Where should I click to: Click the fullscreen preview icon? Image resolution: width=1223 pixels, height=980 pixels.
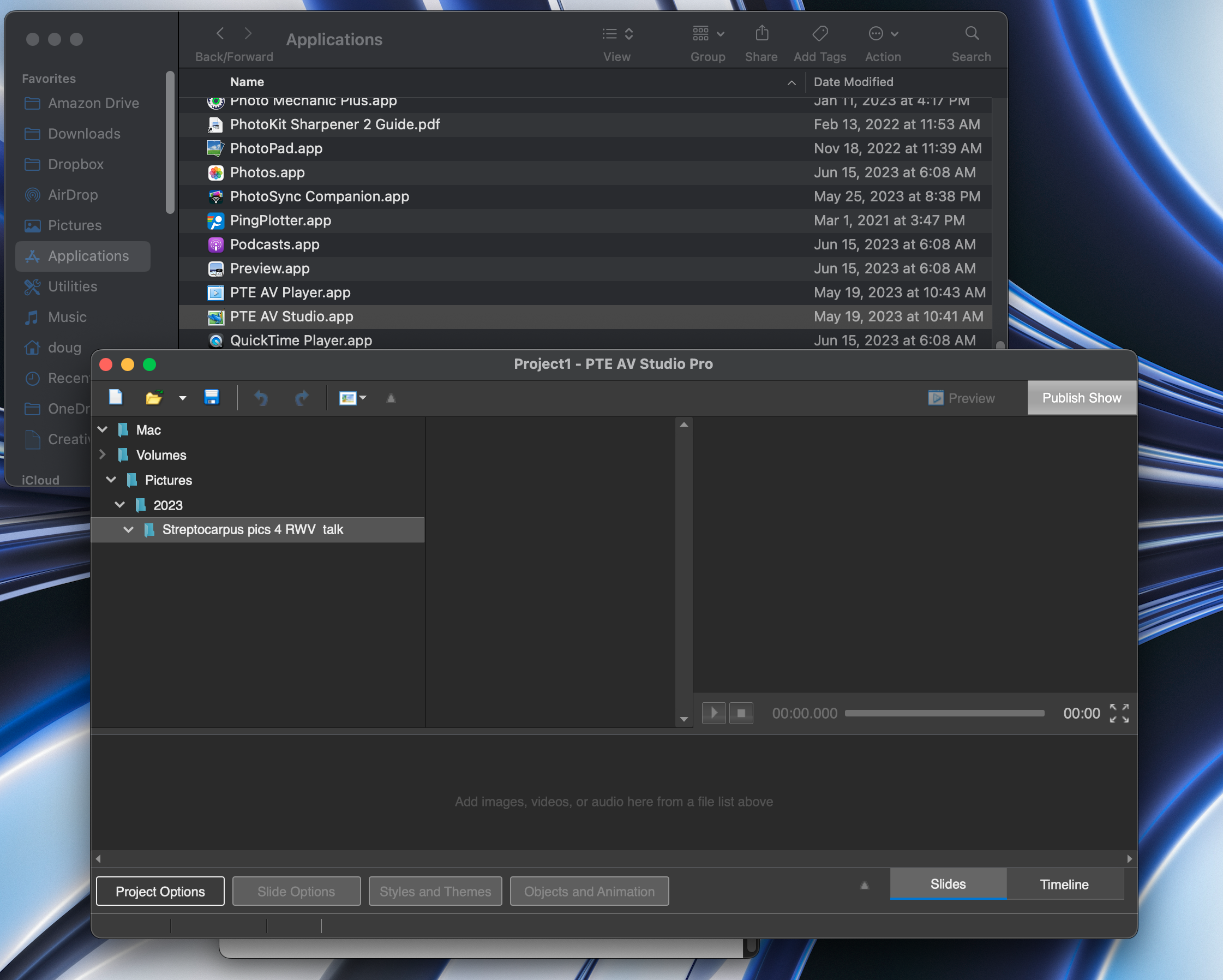coord(1119,713)
